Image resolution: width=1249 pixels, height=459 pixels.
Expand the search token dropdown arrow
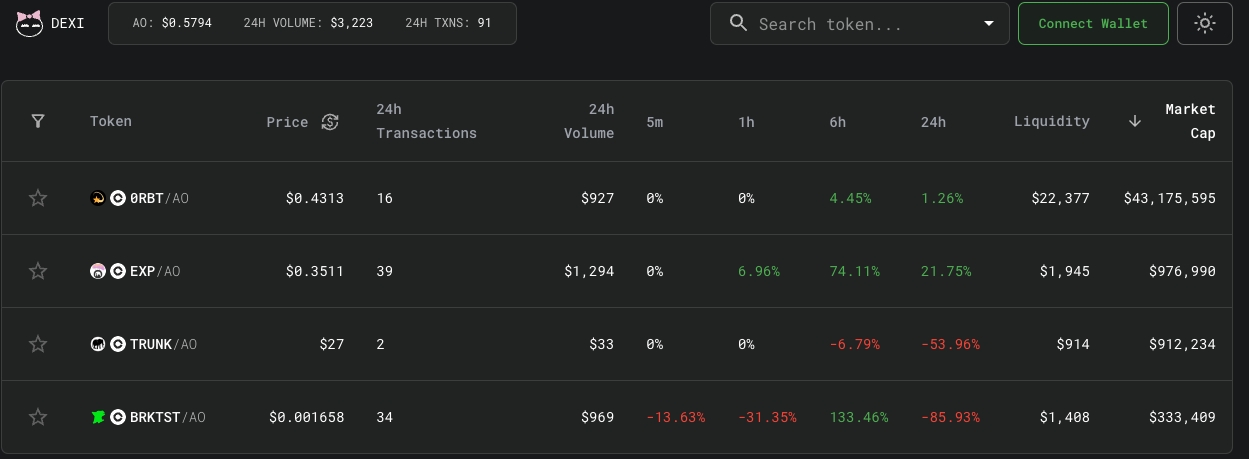pos(989,23)
